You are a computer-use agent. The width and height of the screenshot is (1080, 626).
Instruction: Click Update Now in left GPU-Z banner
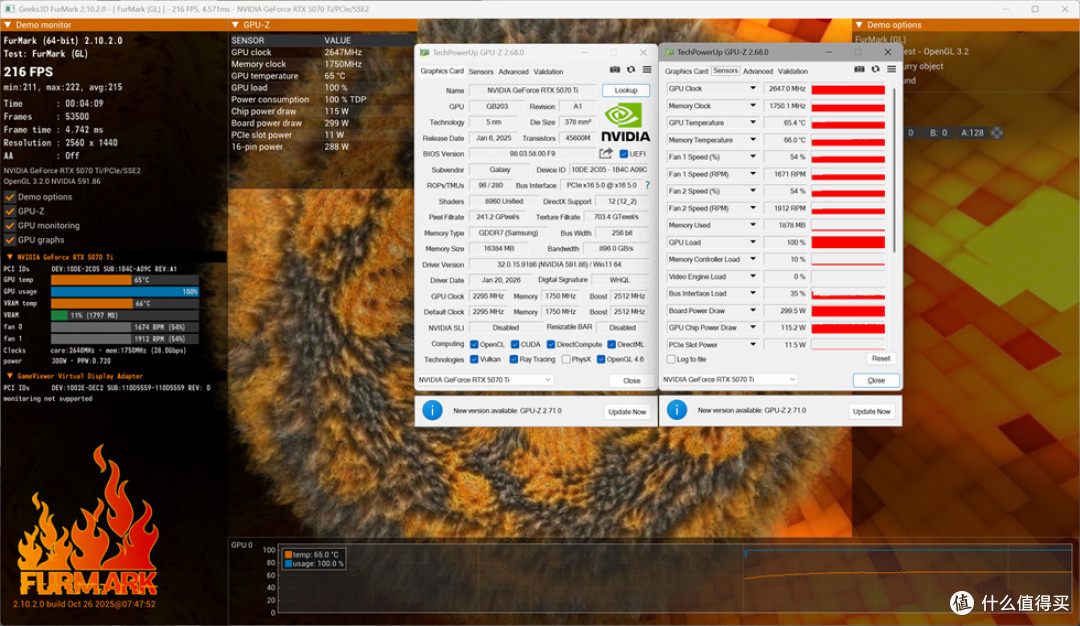[627, 412]
